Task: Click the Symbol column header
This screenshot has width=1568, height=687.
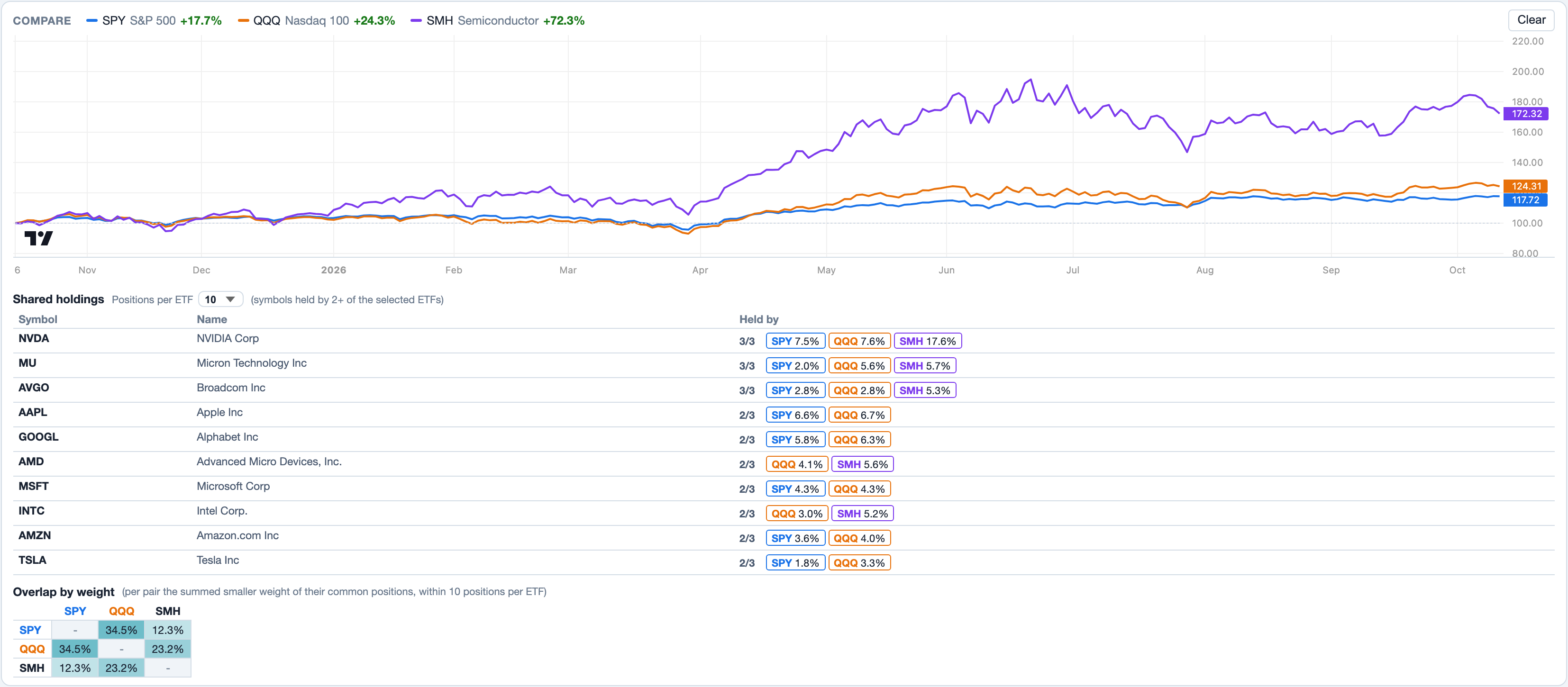Action: [x=38, y=319]
